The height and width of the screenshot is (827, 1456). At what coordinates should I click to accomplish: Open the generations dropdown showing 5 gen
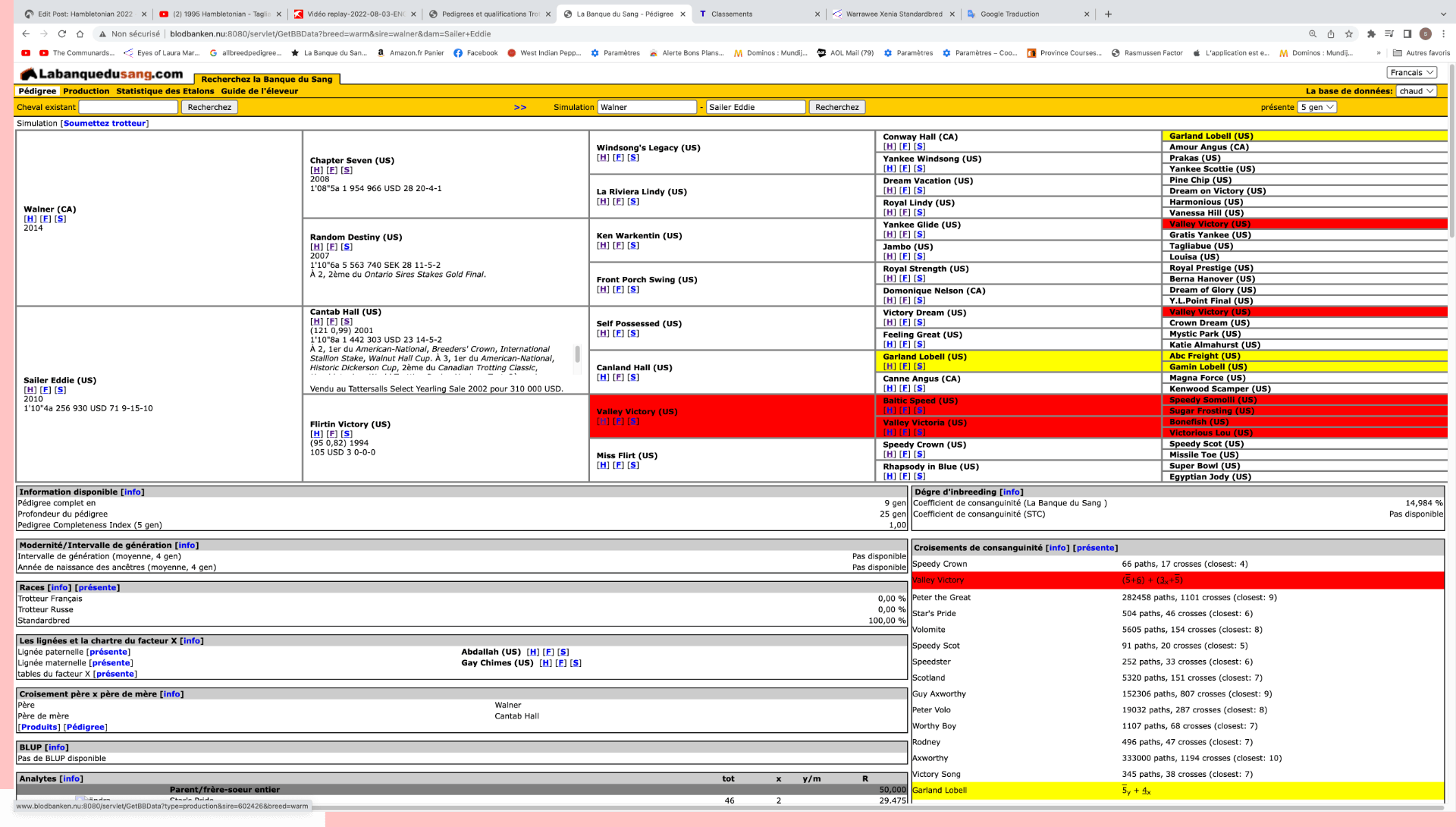point(1317,107)
